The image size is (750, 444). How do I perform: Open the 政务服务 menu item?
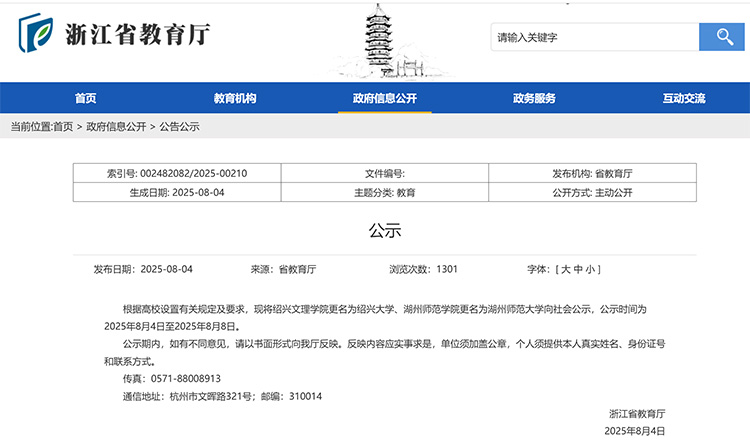click(x=534, y=98)
